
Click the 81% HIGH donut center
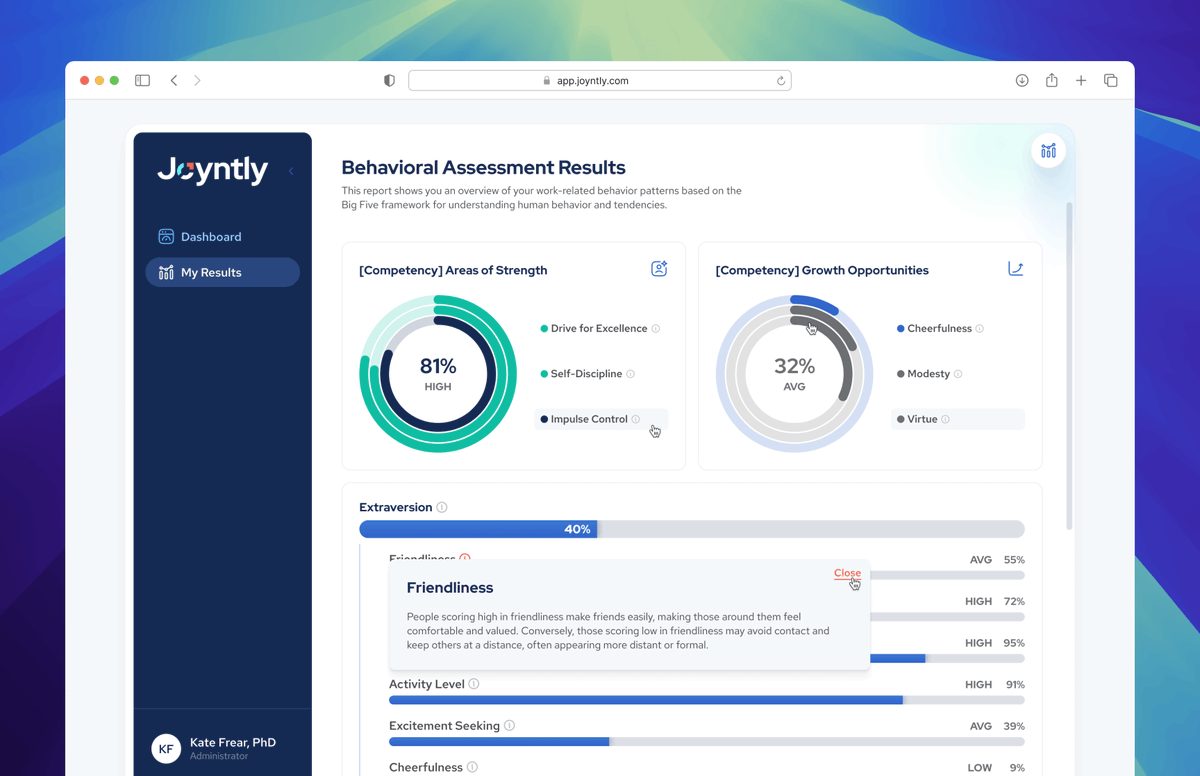pos(438,374)
